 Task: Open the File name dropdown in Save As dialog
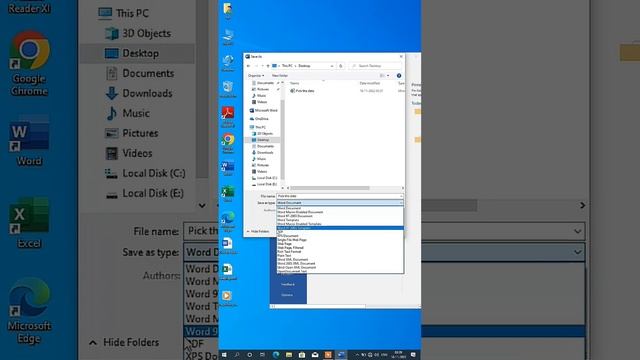coord(401,196)
